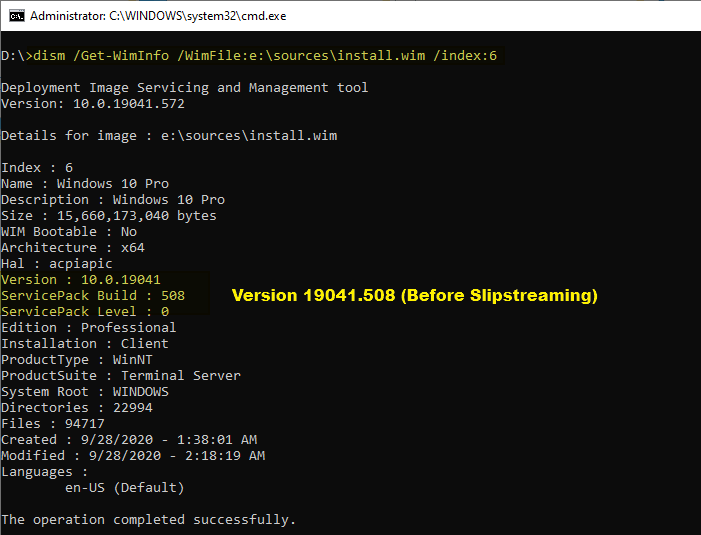
Task: Click the 'Version : 10.0.19041' line
Action: [x=81, y=280]
